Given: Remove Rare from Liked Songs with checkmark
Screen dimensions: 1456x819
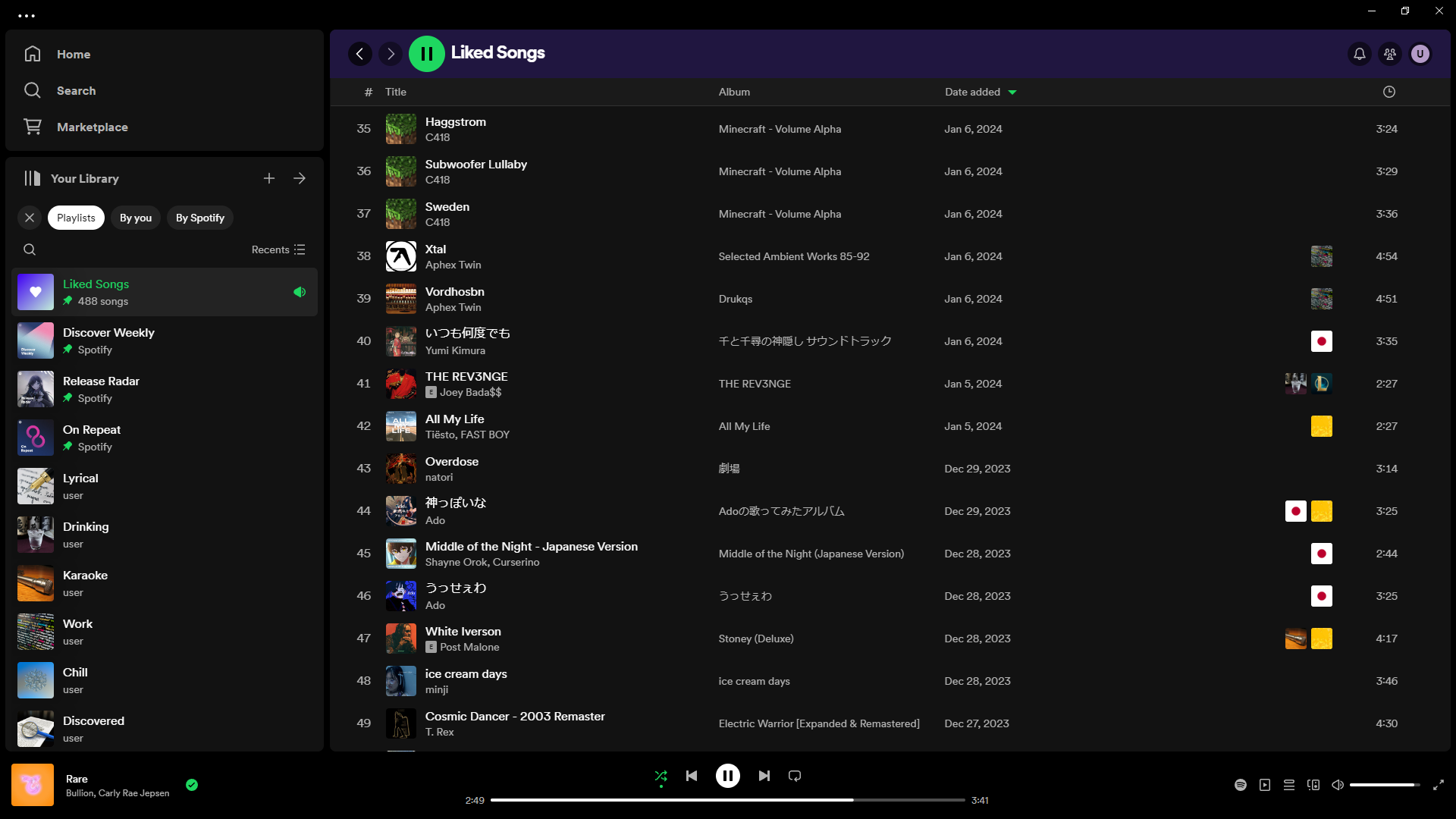Looking at the screenshot, I should pyautogui.click(x=192, y=785).
